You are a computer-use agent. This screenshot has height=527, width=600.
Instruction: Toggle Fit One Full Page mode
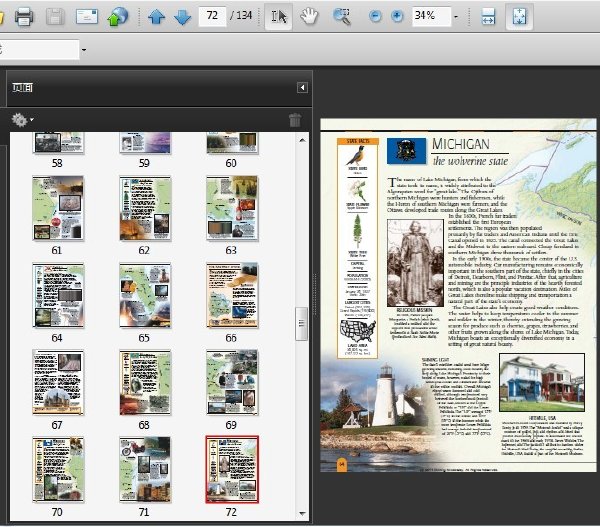point(519,16)
